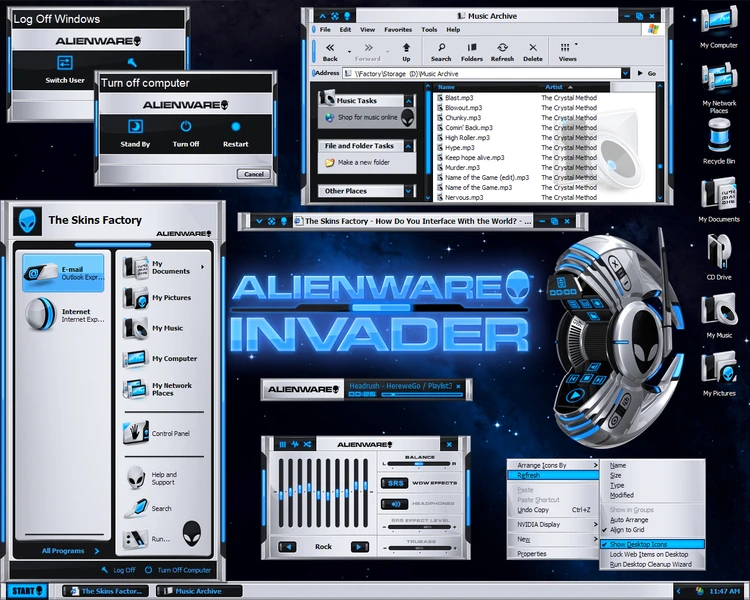Toggle Auto Arrange option
The image size is (750, 600).
pyautogui.click(x=652, y=520)
